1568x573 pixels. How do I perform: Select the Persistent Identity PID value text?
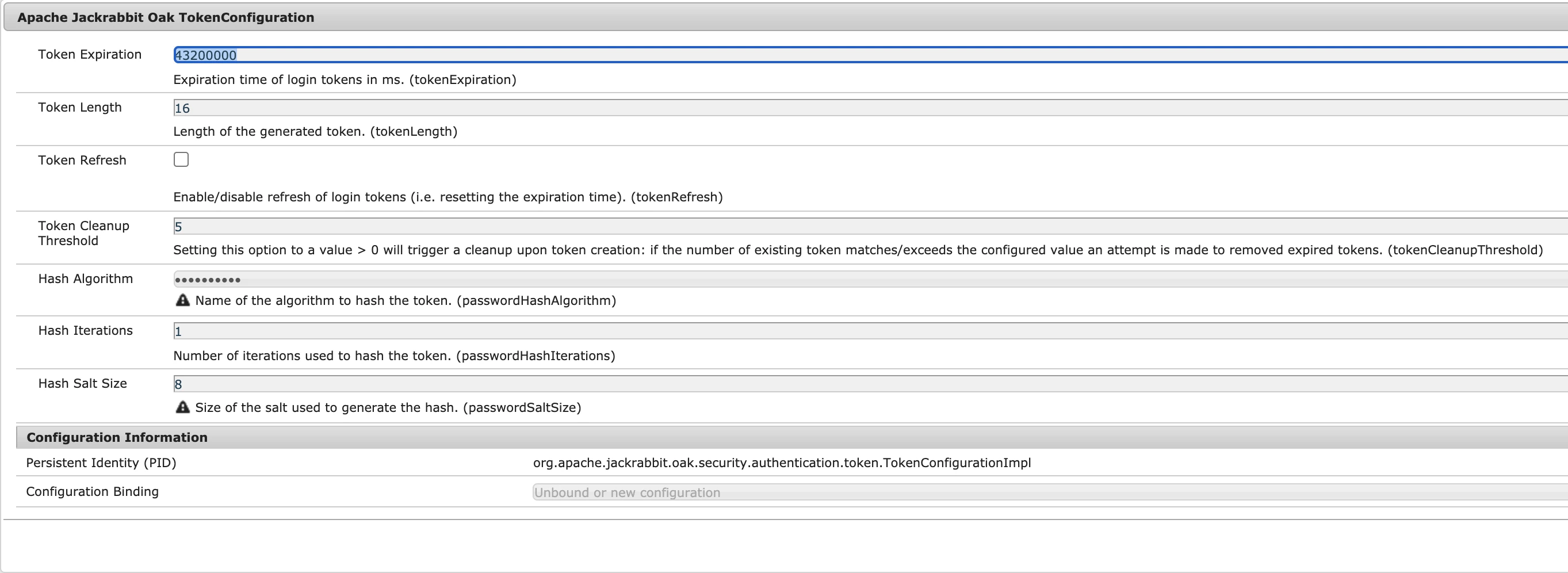point(782,463)
